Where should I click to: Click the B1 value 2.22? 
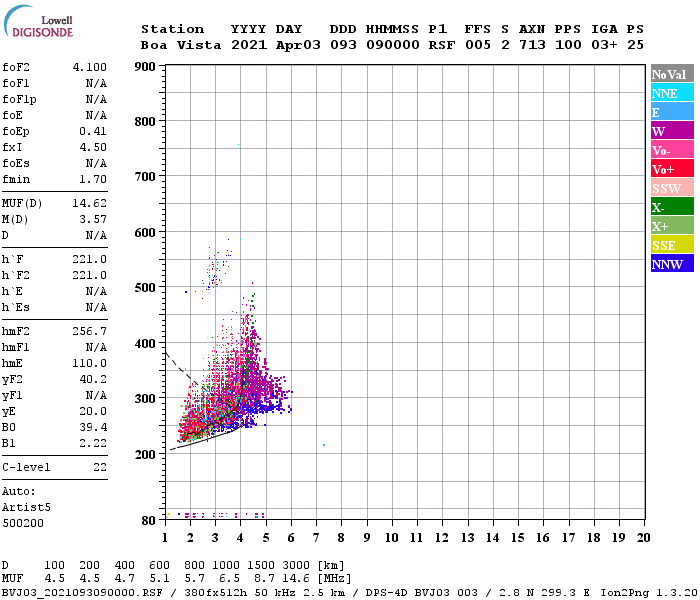[93, 443]
